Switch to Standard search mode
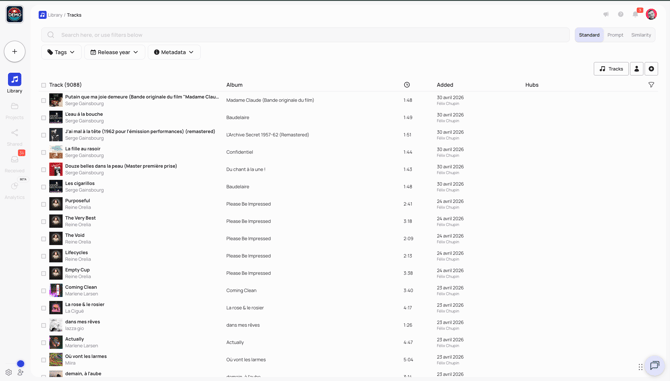Image resolution: width=670 pixels, height=381 pixels. click(x=589, y=35)
